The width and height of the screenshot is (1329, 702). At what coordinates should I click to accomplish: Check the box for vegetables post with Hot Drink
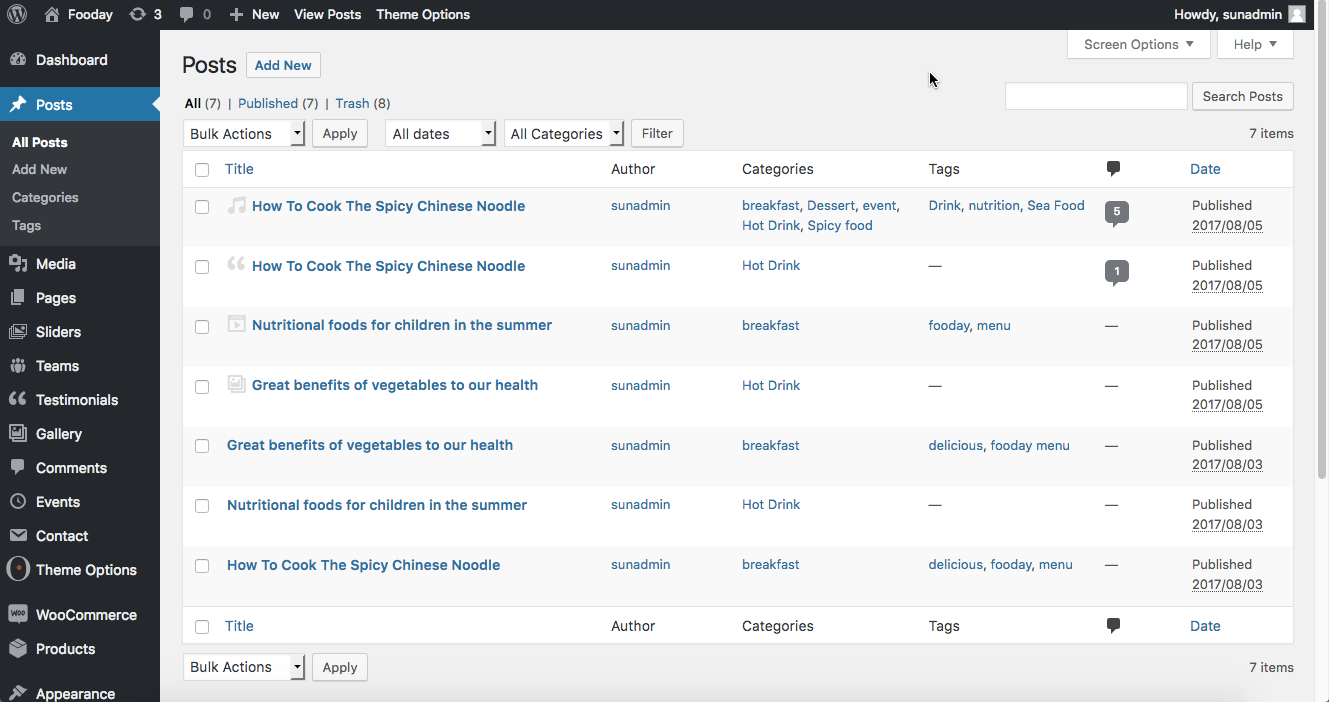[x=202, y=386]
